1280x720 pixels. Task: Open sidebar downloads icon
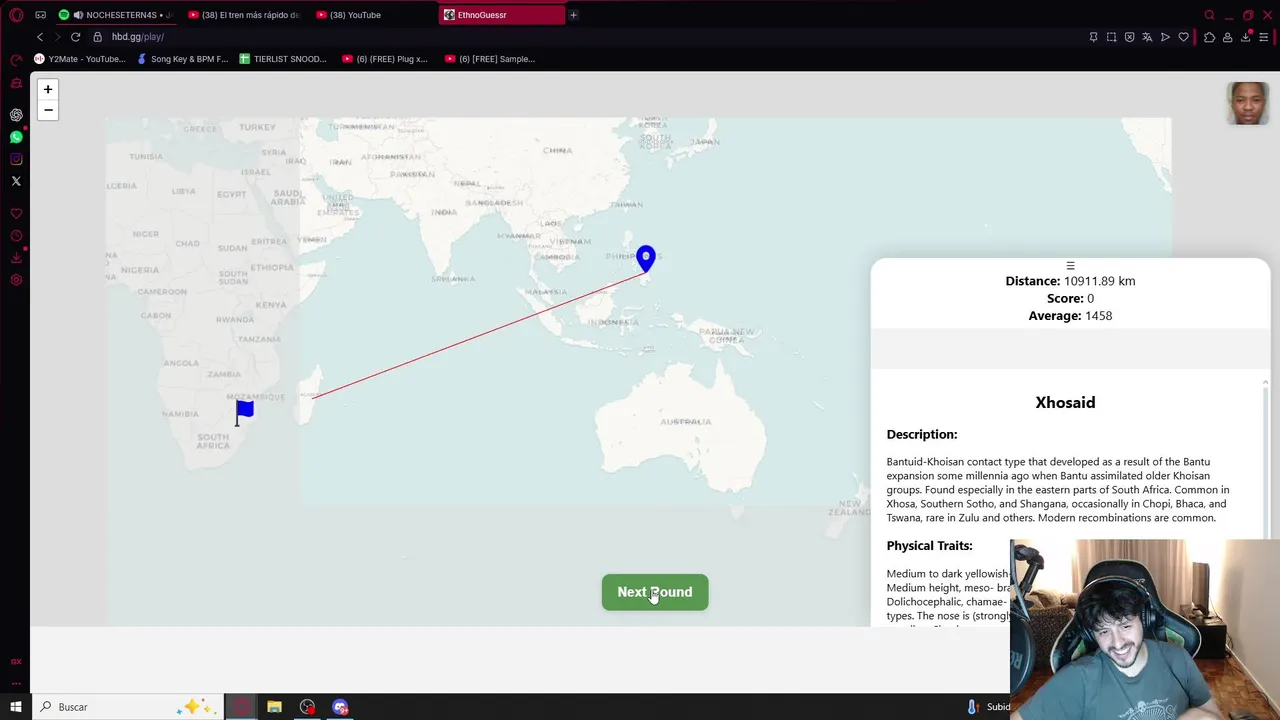16,258
